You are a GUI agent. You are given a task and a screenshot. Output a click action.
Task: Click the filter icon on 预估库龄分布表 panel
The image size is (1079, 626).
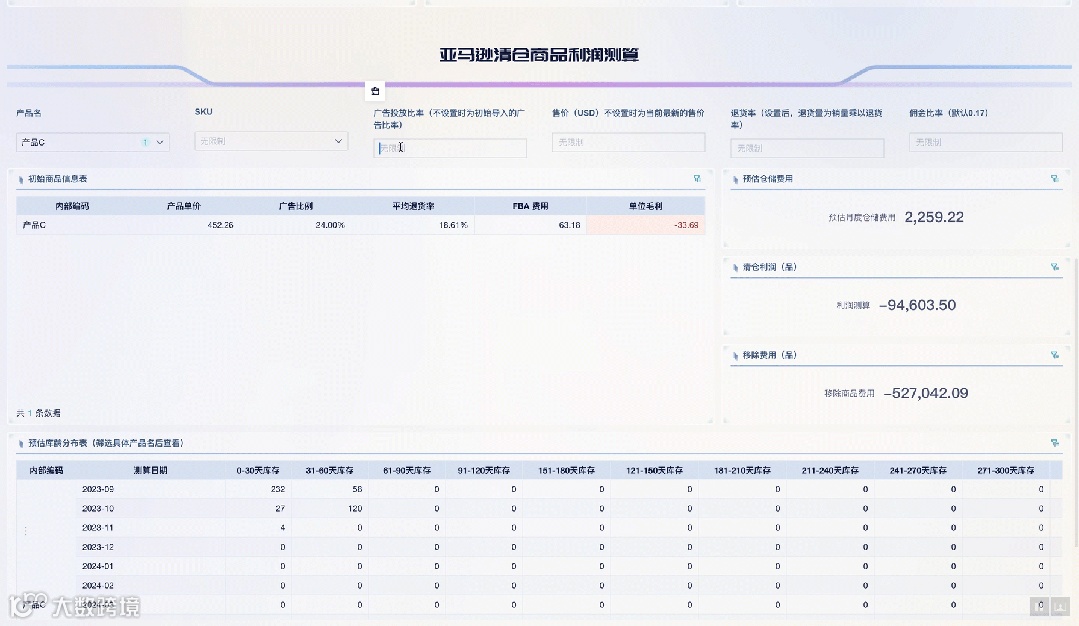[1054, 445]
